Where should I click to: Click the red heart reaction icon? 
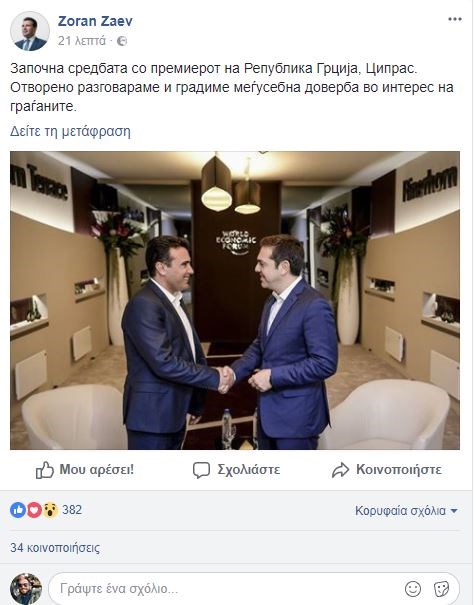pos(34,510)
